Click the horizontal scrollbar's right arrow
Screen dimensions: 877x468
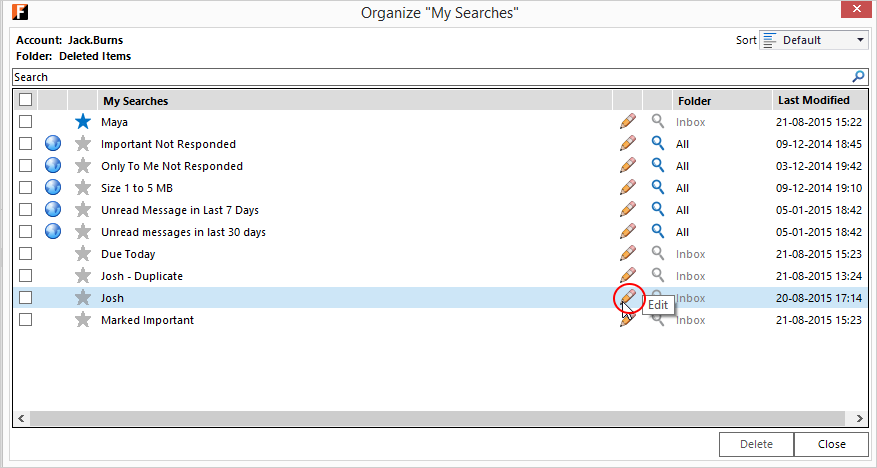[x=859, y=418]
